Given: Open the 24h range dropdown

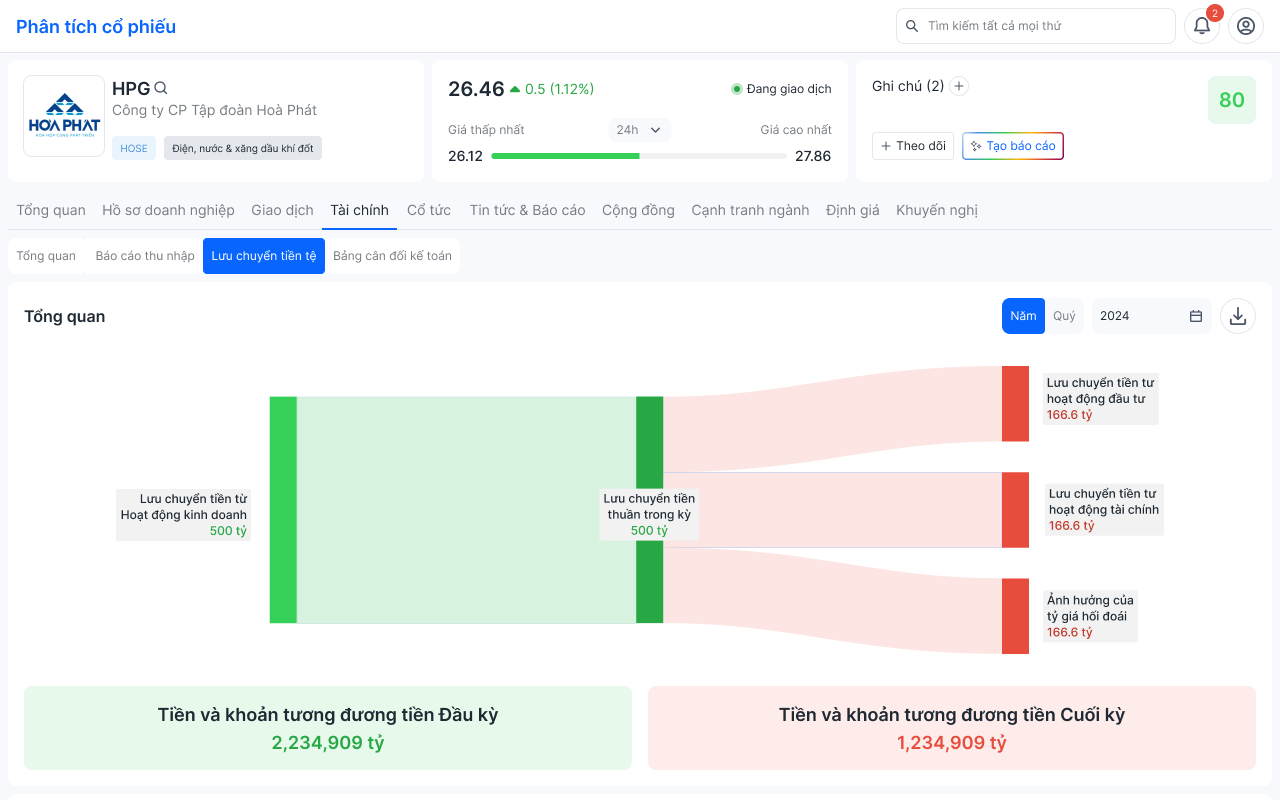Looking at the screenshot, I should tap(639, 130).
